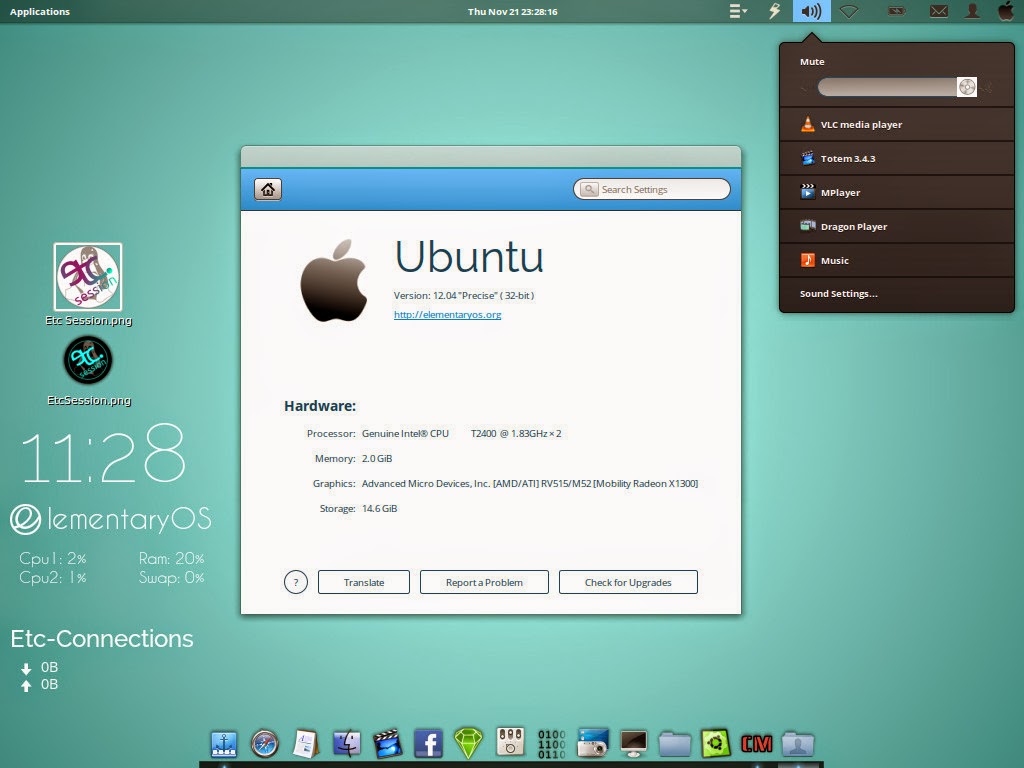The image size is (1024, 768).
Task: Open the elementaryos.org link
Action: pyautogui.click(x=447, y=314)
